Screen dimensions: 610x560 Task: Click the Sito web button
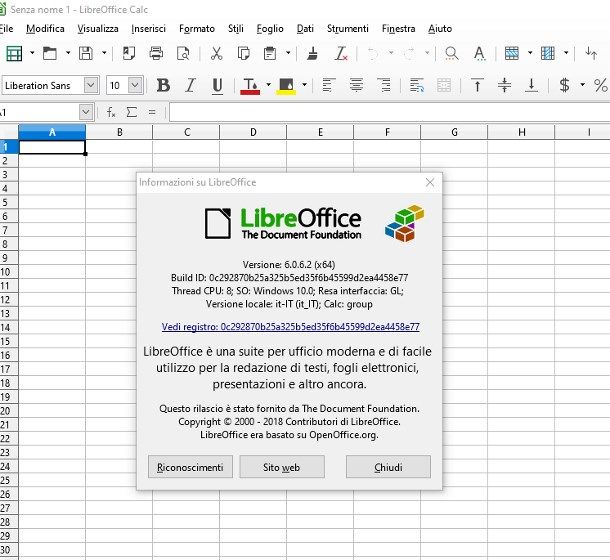[x=282, y=467]
